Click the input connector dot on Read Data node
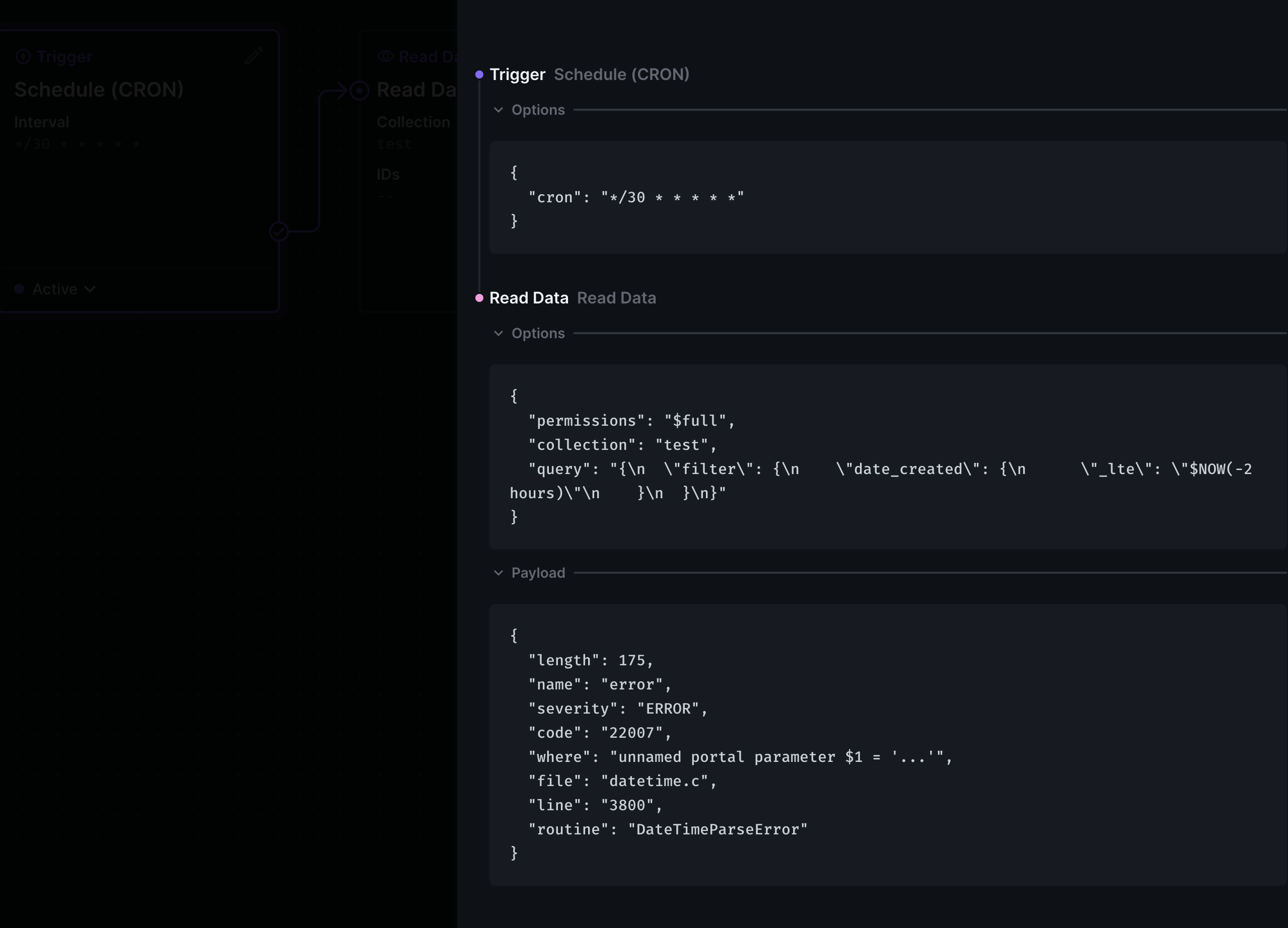Viewport: 1288px width, 928px height. coord(359,90)
